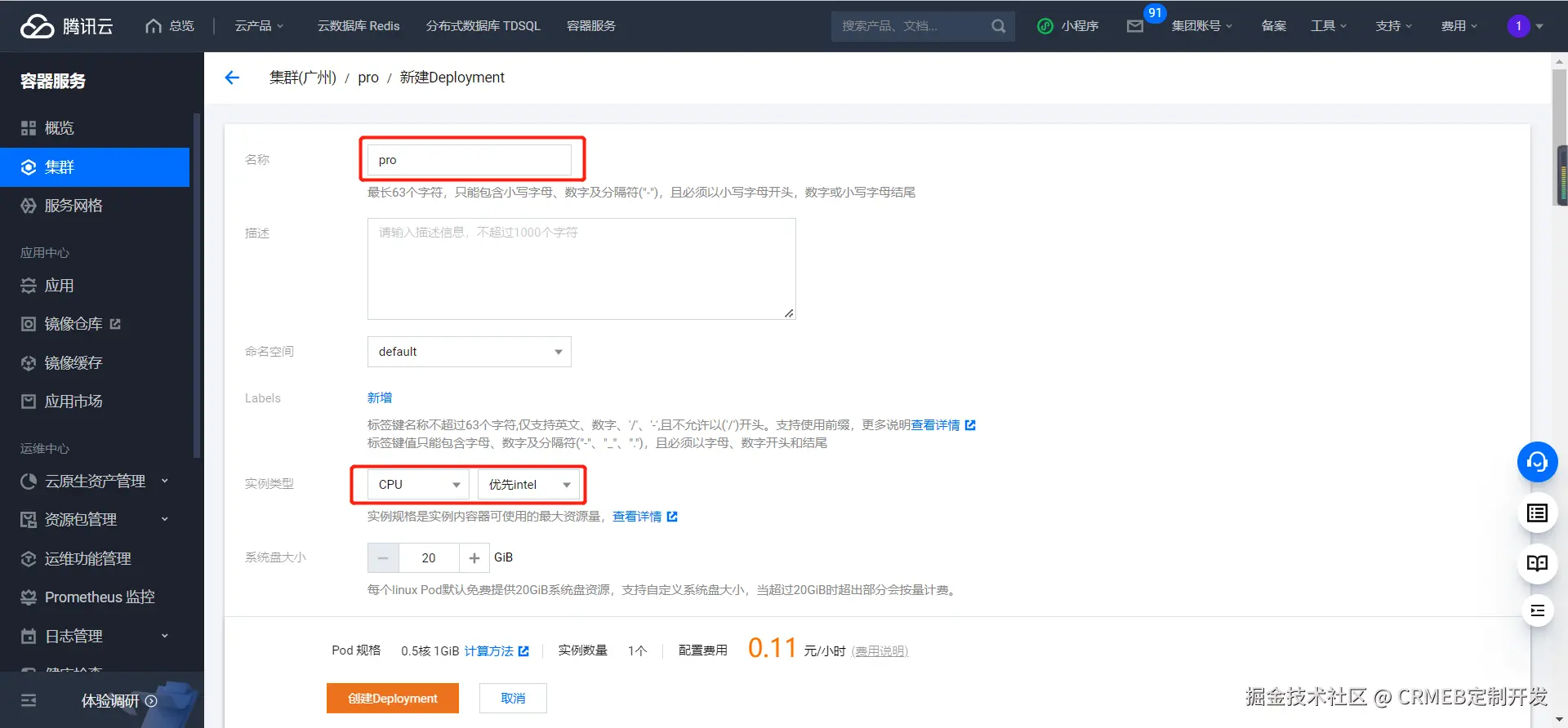Viewport: 1568px width, 728px height.
Task: Open the user account avatar menu
Action: pos(1525,26)
